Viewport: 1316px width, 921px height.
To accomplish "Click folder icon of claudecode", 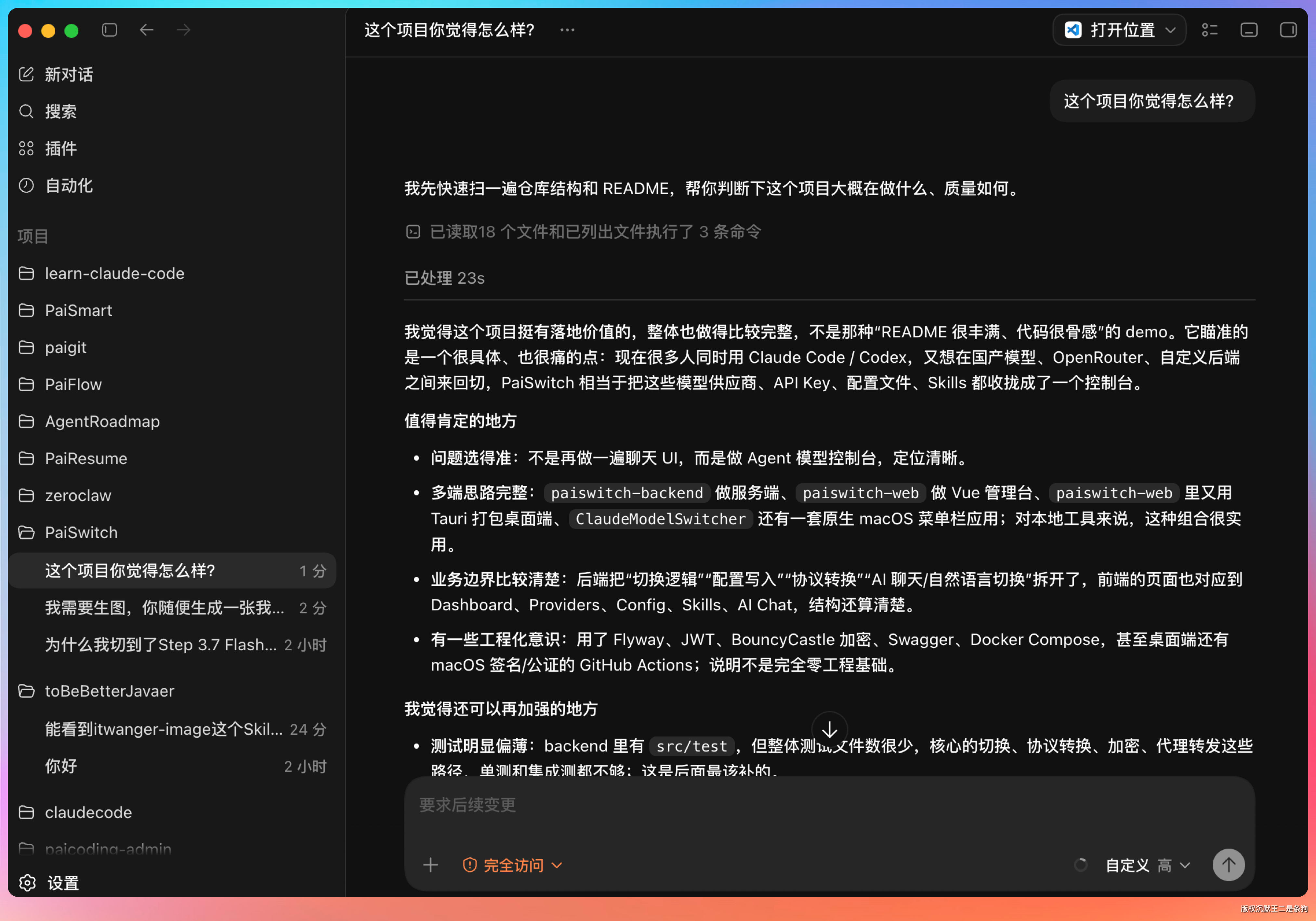I will [x=26, y=812].
